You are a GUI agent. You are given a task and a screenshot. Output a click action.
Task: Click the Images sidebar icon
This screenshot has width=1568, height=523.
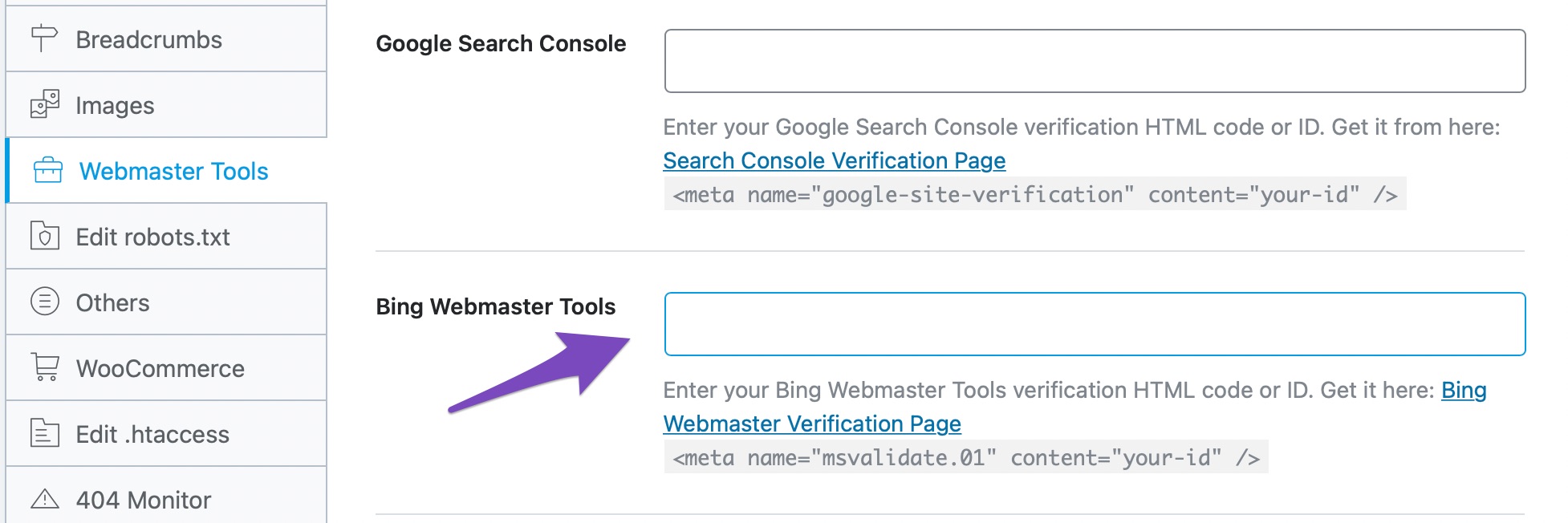tap(45, 104)
